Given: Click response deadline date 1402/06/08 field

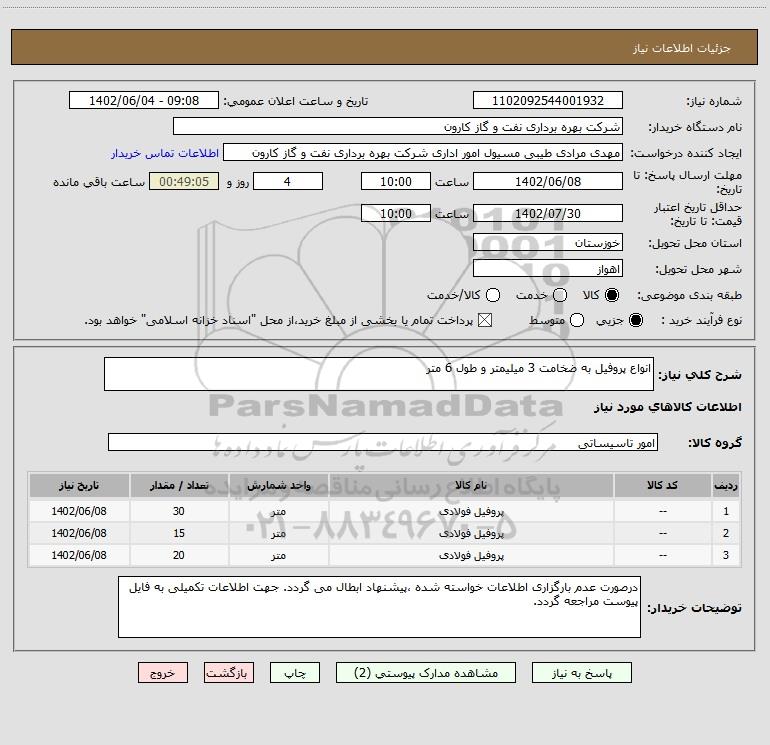Looking at the screenshot, I should click(x=548, y=181).
